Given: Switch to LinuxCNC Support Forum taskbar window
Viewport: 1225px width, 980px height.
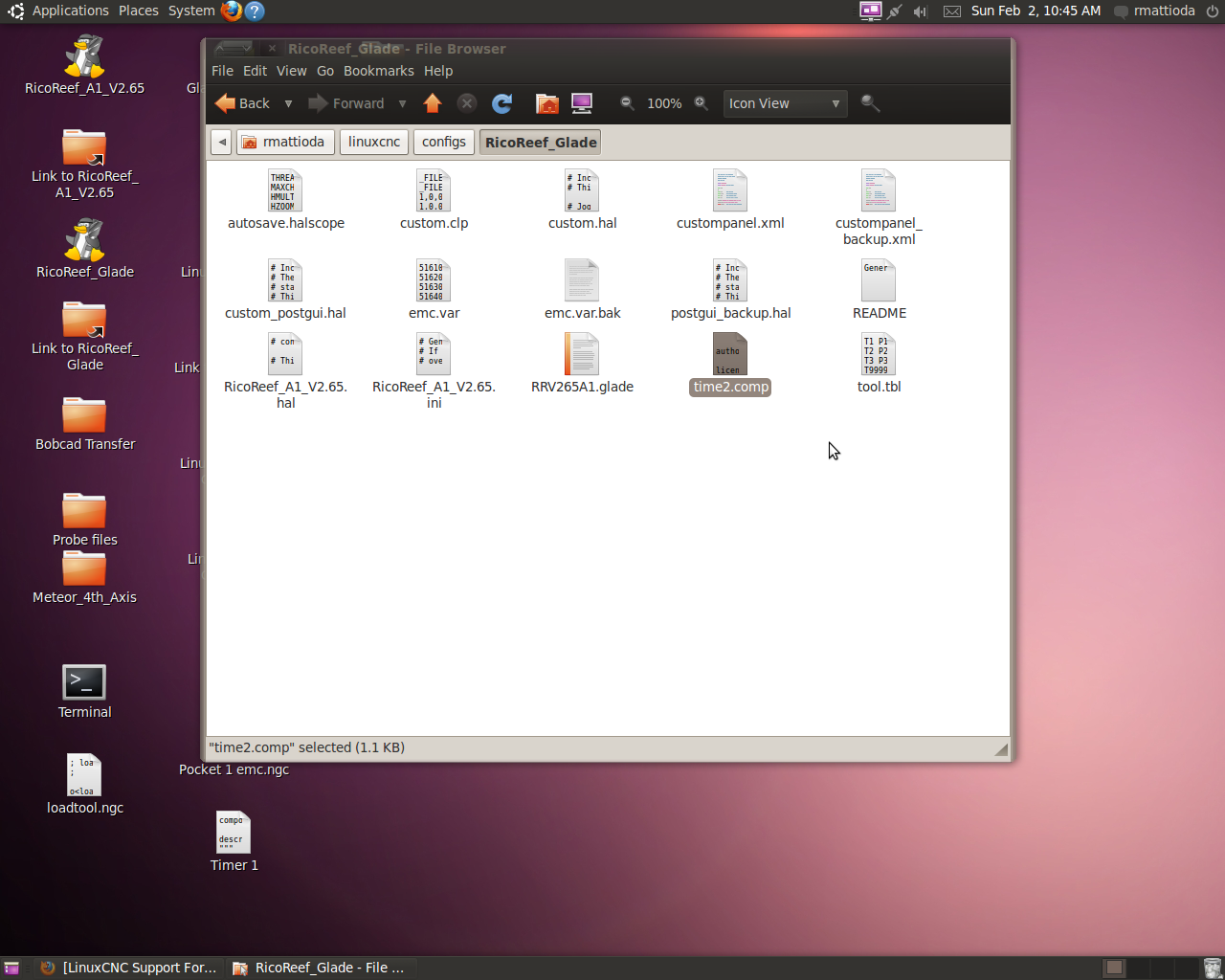Looking at the screenshot, I should [129, 968].
